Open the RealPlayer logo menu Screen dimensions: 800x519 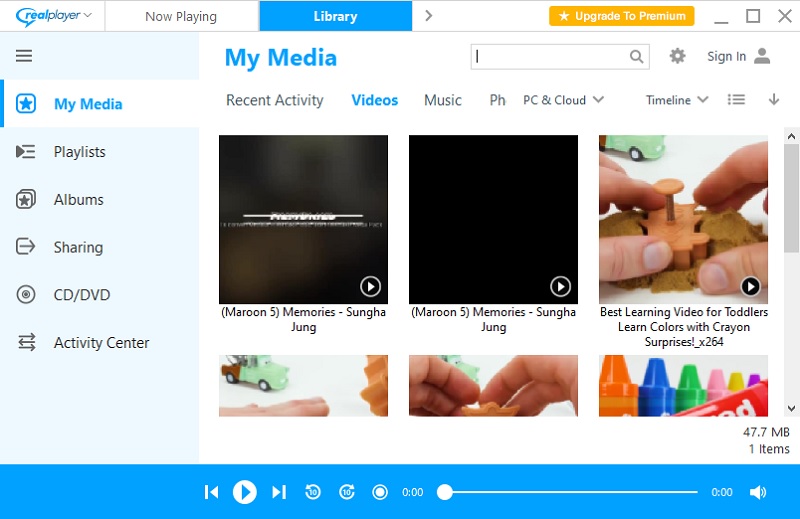[54, 16]
